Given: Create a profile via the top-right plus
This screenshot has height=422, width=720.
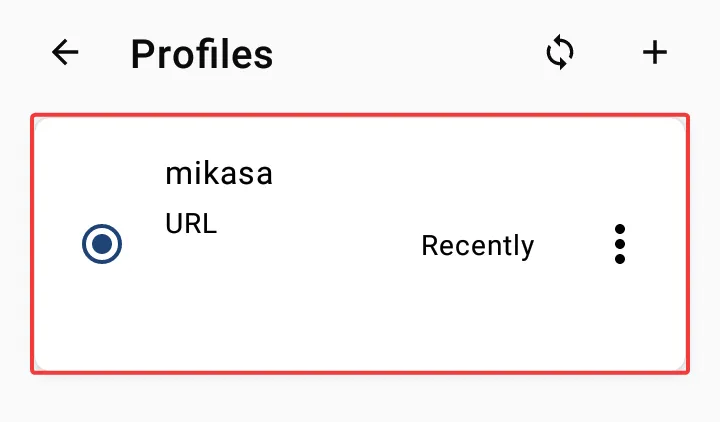Looking at the screenshot, I should pos(655,52).
